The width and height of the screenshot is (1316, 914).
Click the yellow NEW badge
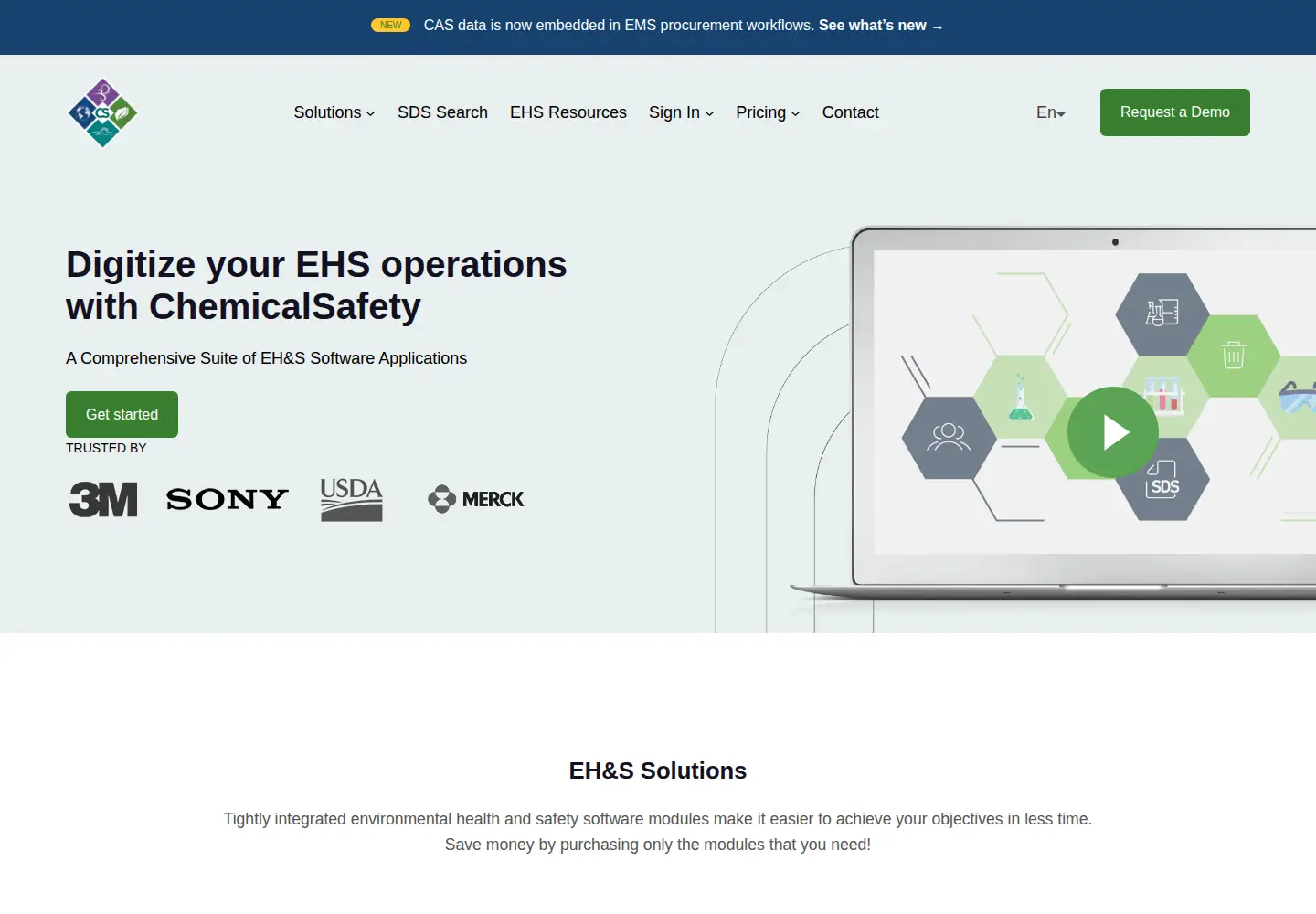390,26
